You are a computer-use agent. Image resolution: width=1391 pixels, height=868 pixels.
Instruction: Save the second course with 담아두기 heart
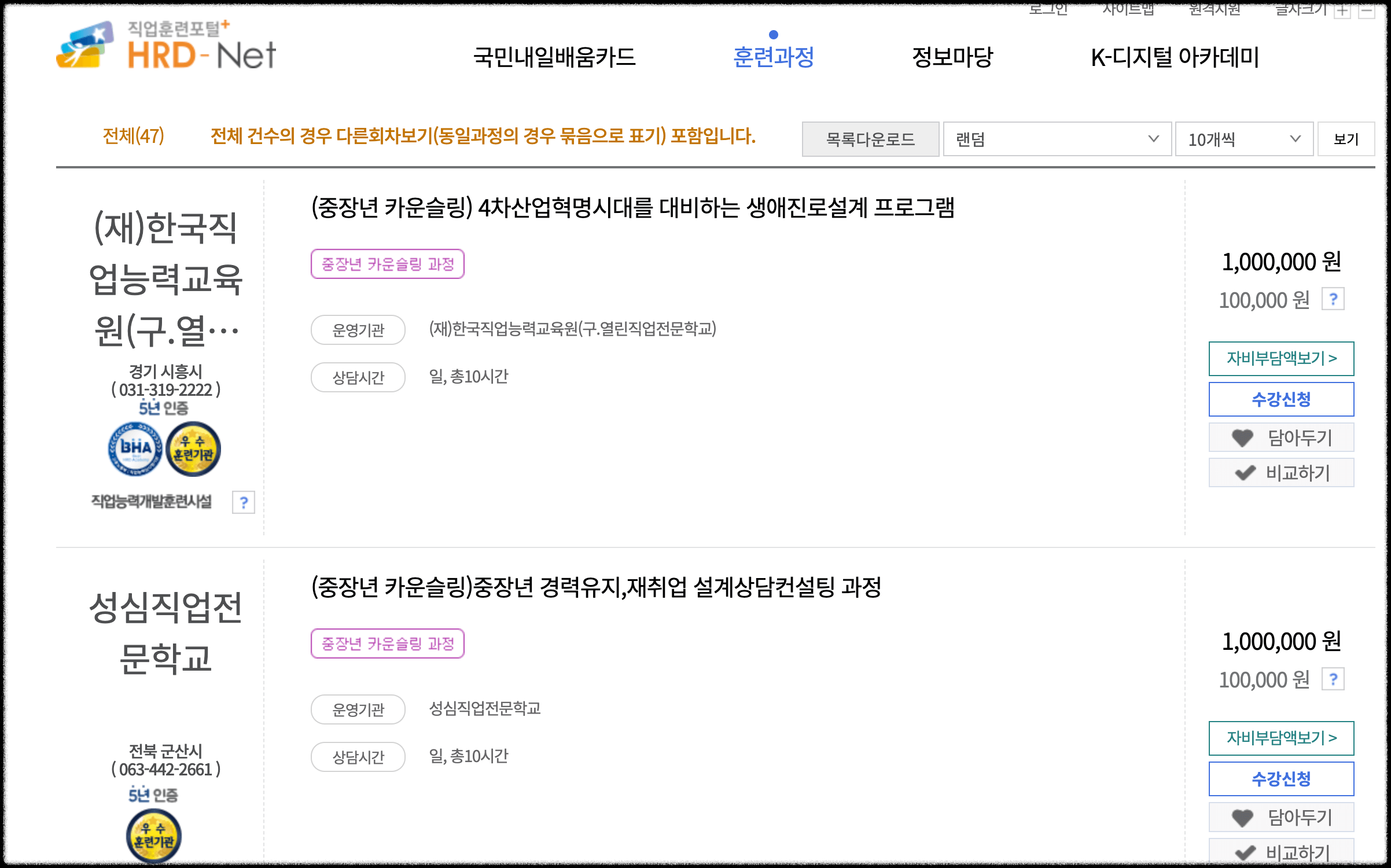(x=1281, y=817)
